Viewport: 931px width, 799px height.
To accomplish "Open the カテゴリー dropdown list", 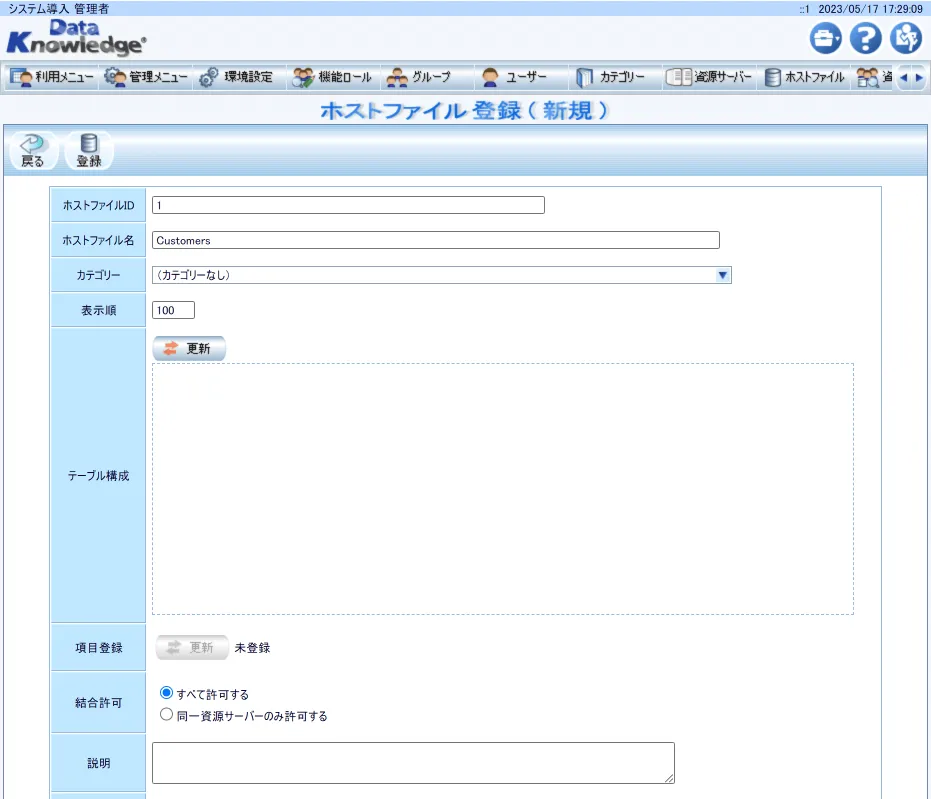I will tap(441, 275).
